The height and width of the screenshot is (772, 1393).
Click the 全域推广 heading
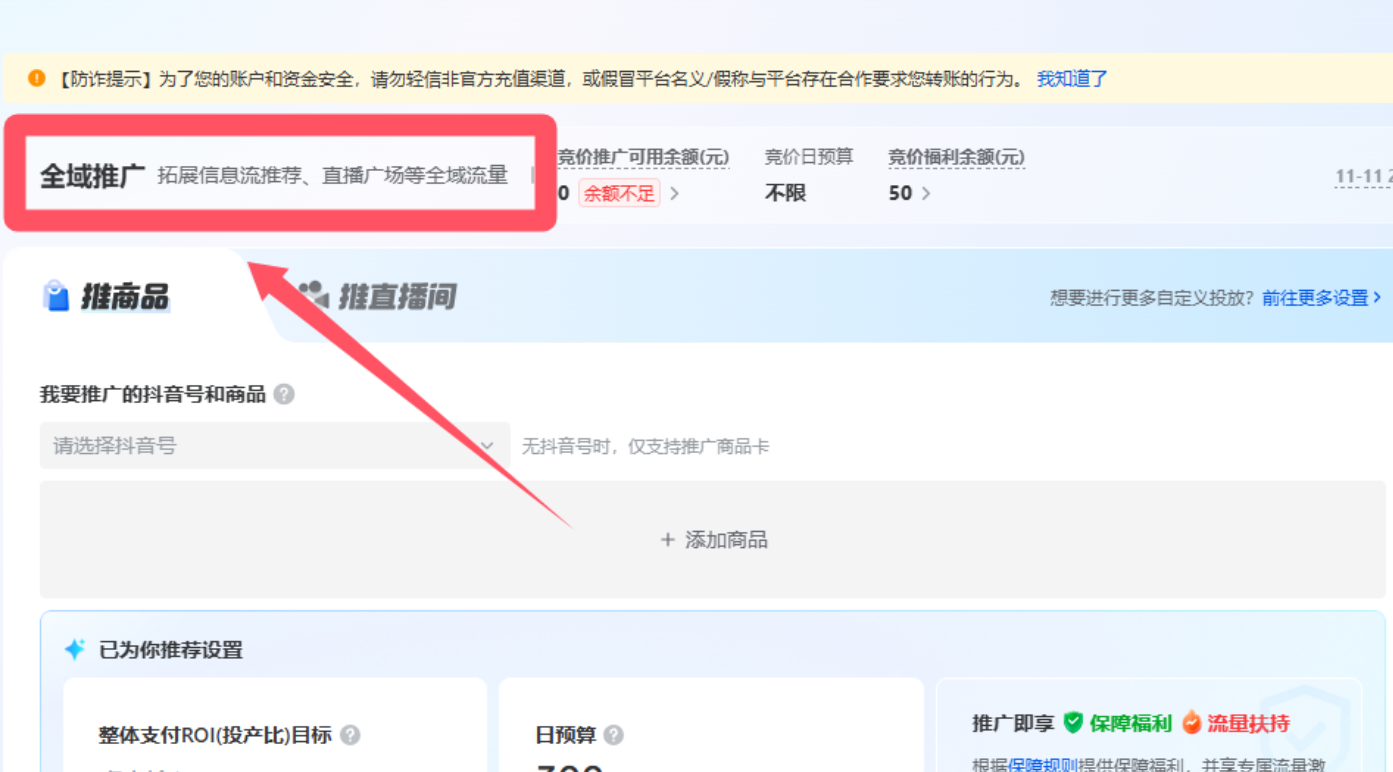(92, 177)
